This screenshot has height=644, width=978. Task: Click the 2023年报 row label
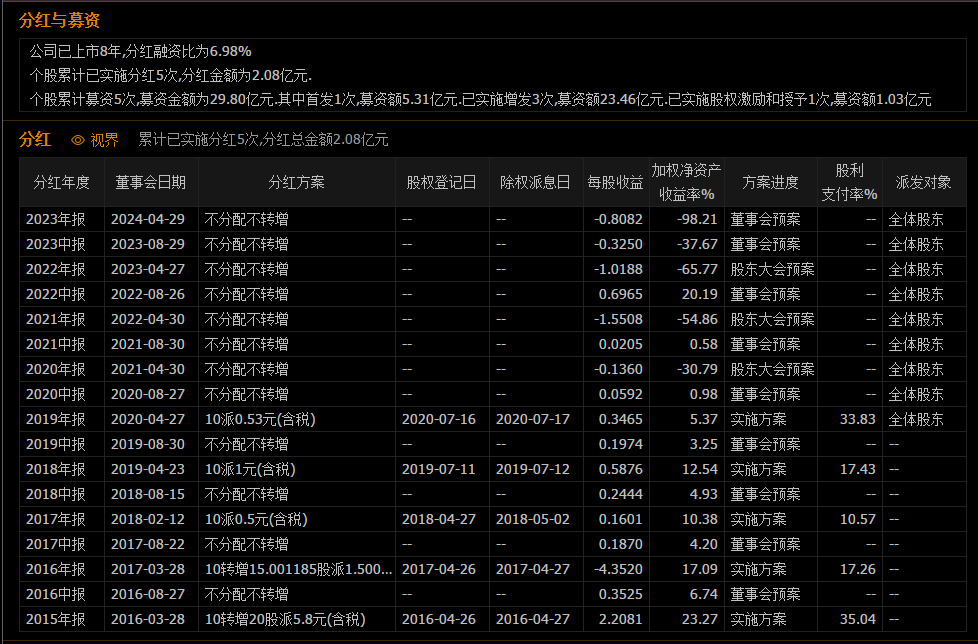tap(56, 219)
